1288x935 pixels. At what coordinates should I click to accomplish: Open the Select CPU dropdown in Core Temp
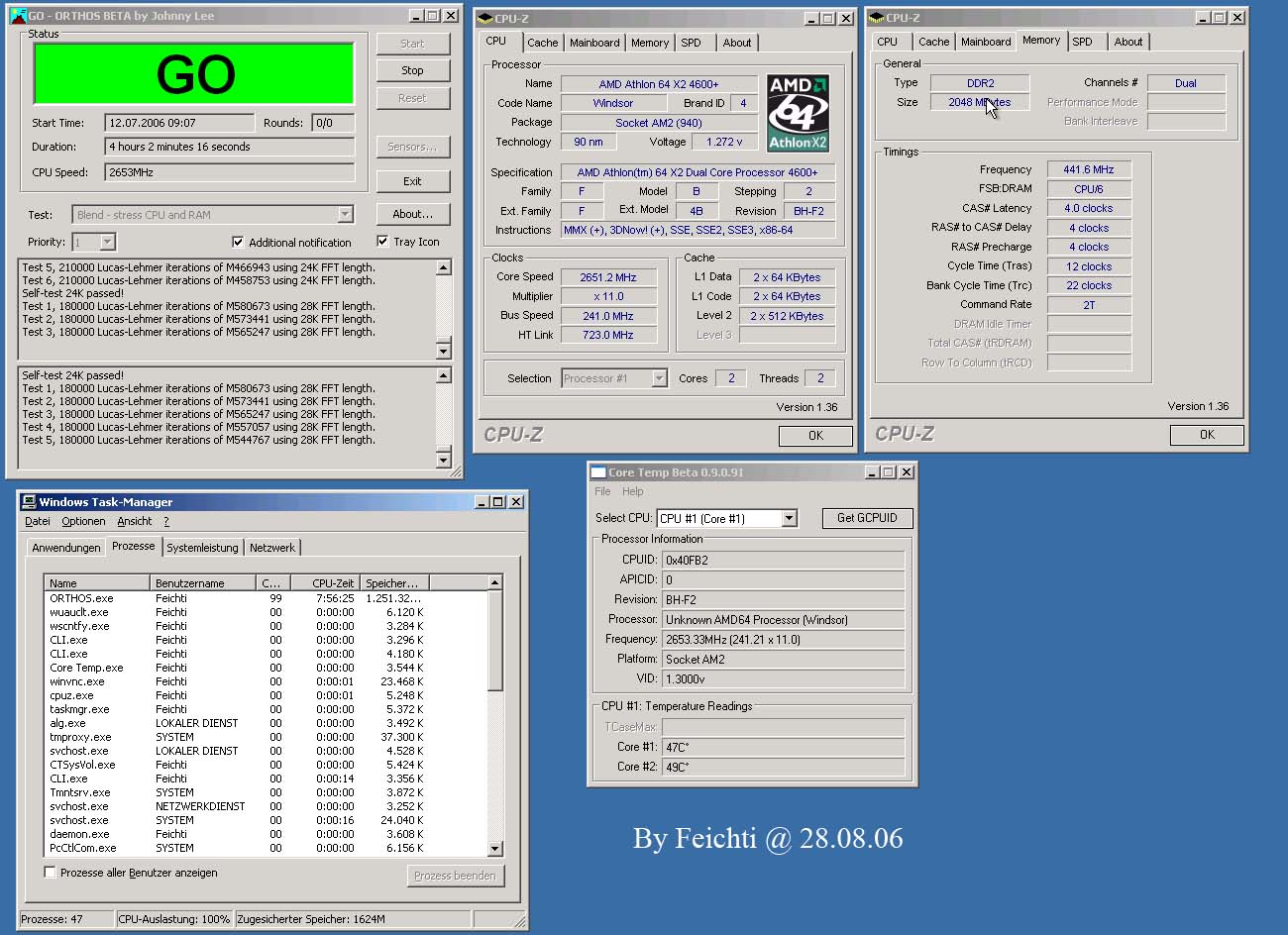(x=789, y=518)
